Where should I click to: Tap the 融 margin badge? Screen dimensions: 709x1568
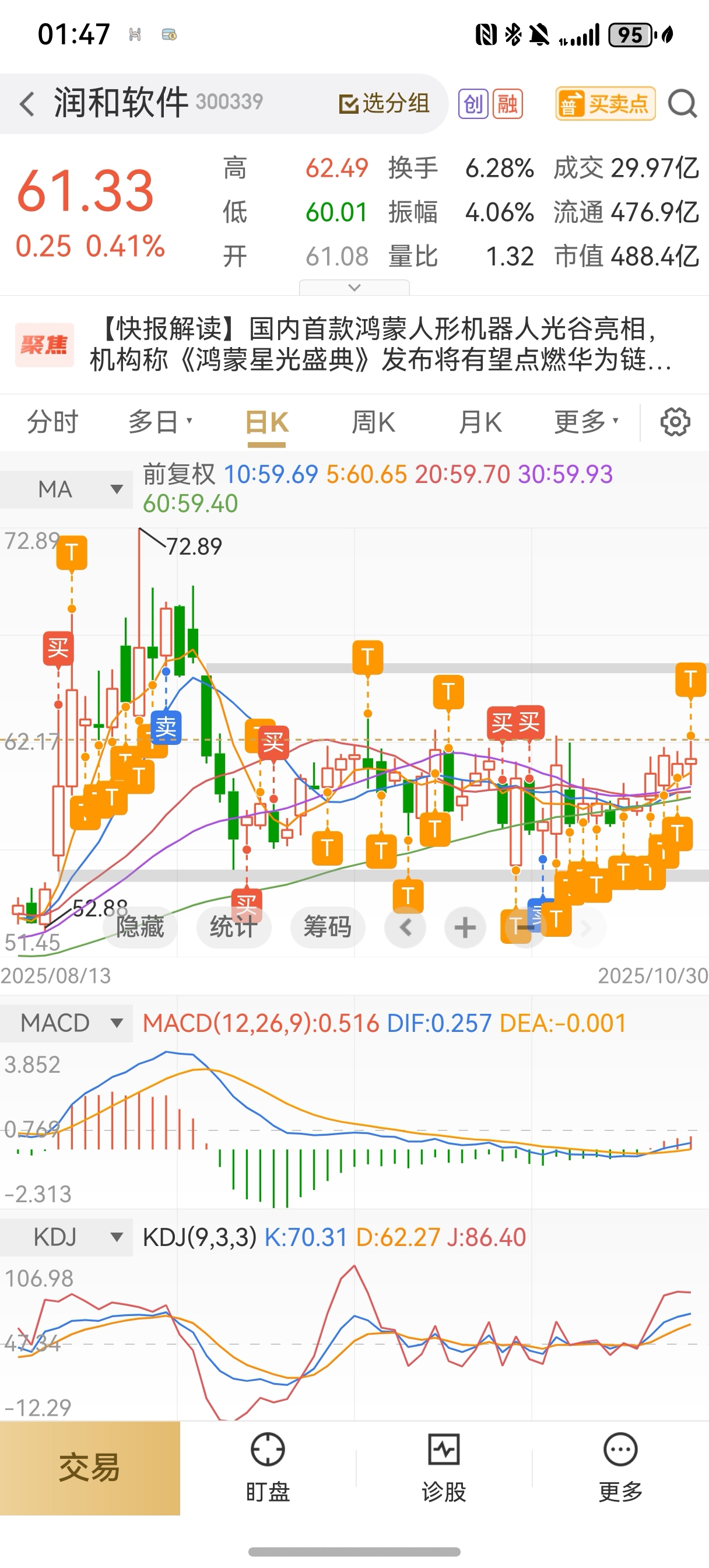(x=508, y=104)
